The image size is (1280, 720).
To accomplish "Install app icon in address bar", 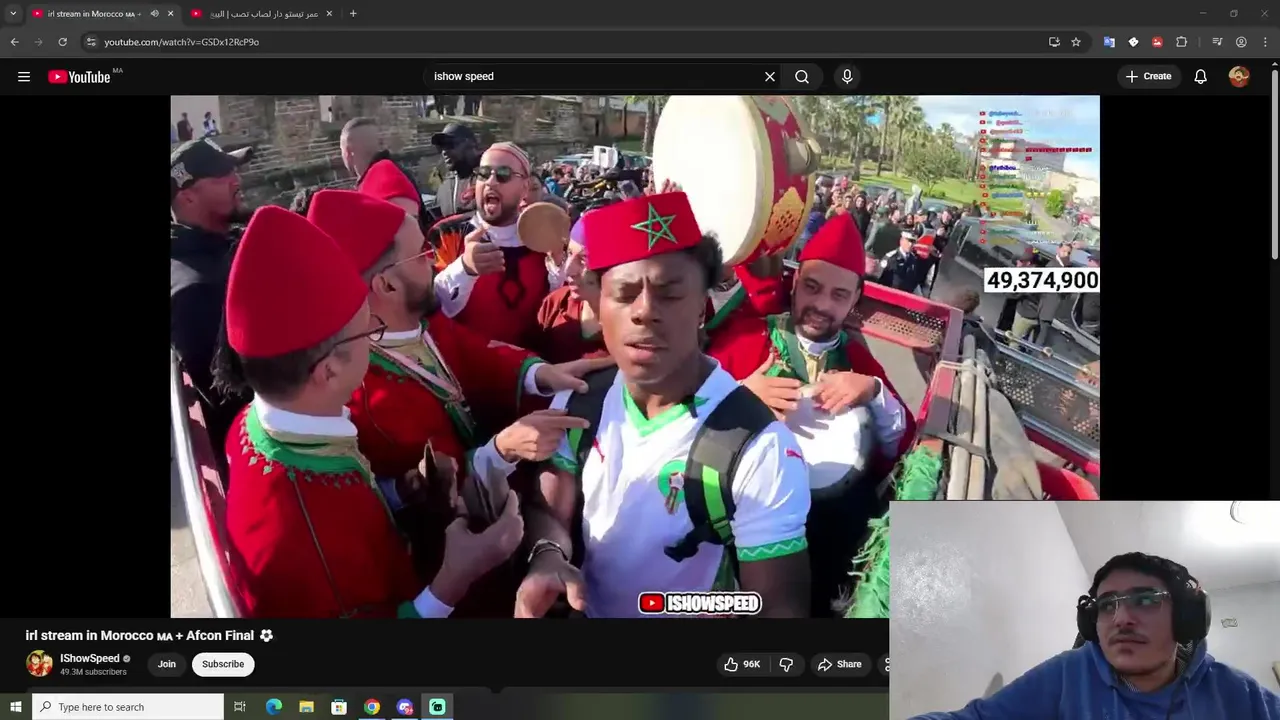I will (x=1054, y=42).
